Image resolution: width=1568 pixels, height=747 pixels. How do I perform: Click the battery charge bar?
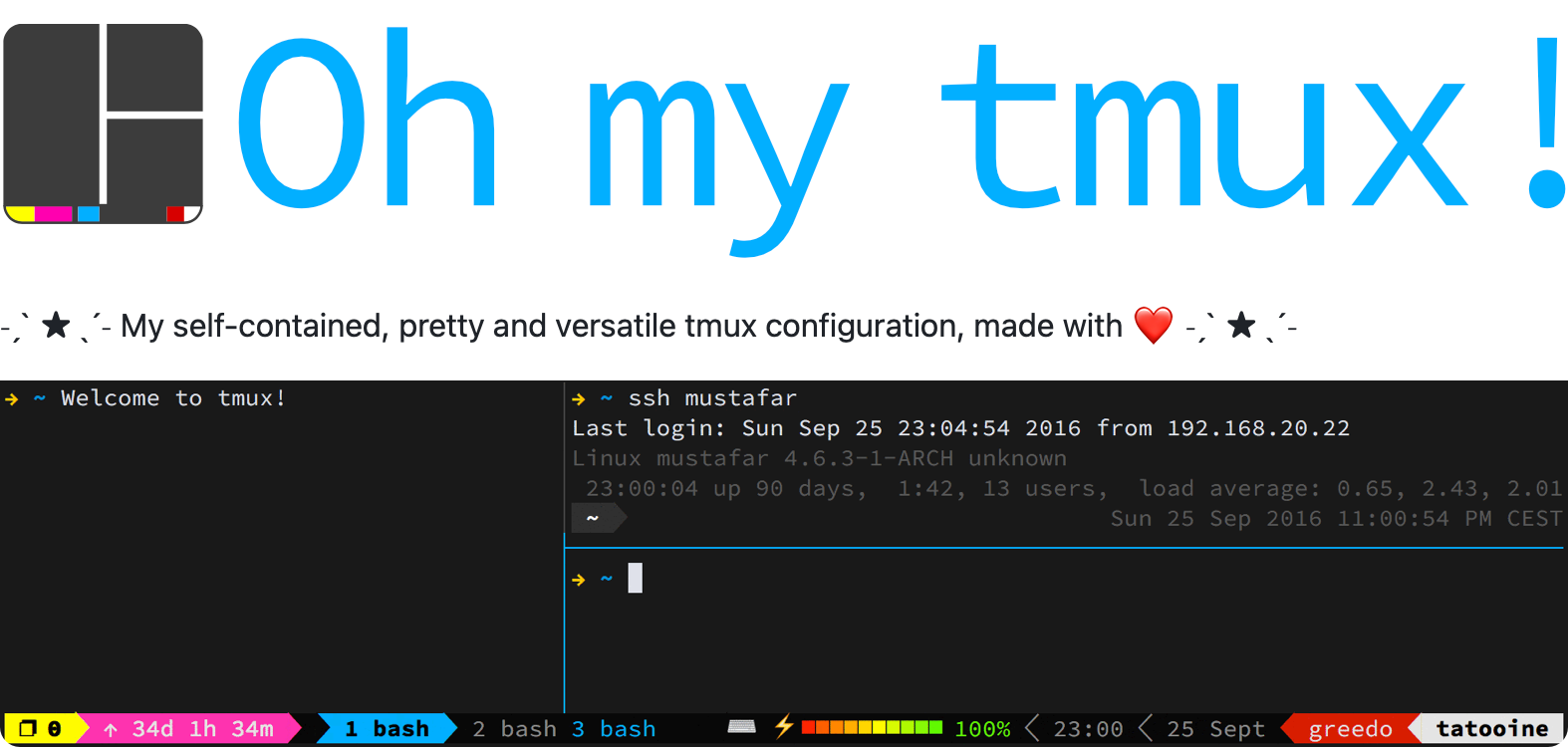click(872, 727)
